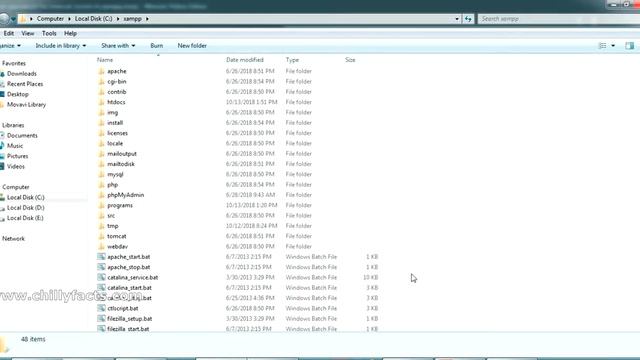This screenshot has width=640, height=360.
Task: Click the catalina_service.bat file icon
Action: tap(101, 277)
